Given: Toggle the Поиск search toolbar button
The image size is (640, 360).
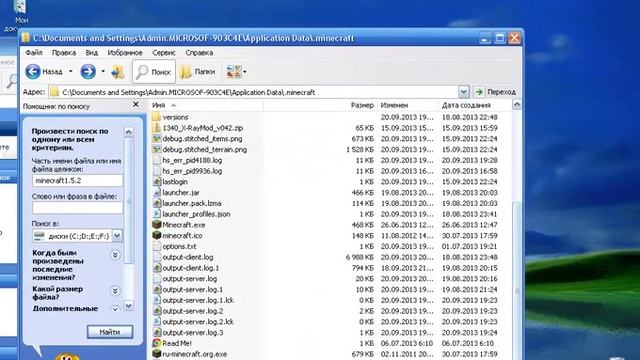Looking at the screenshot, I should pyautogui.click(x=154, y=72).
